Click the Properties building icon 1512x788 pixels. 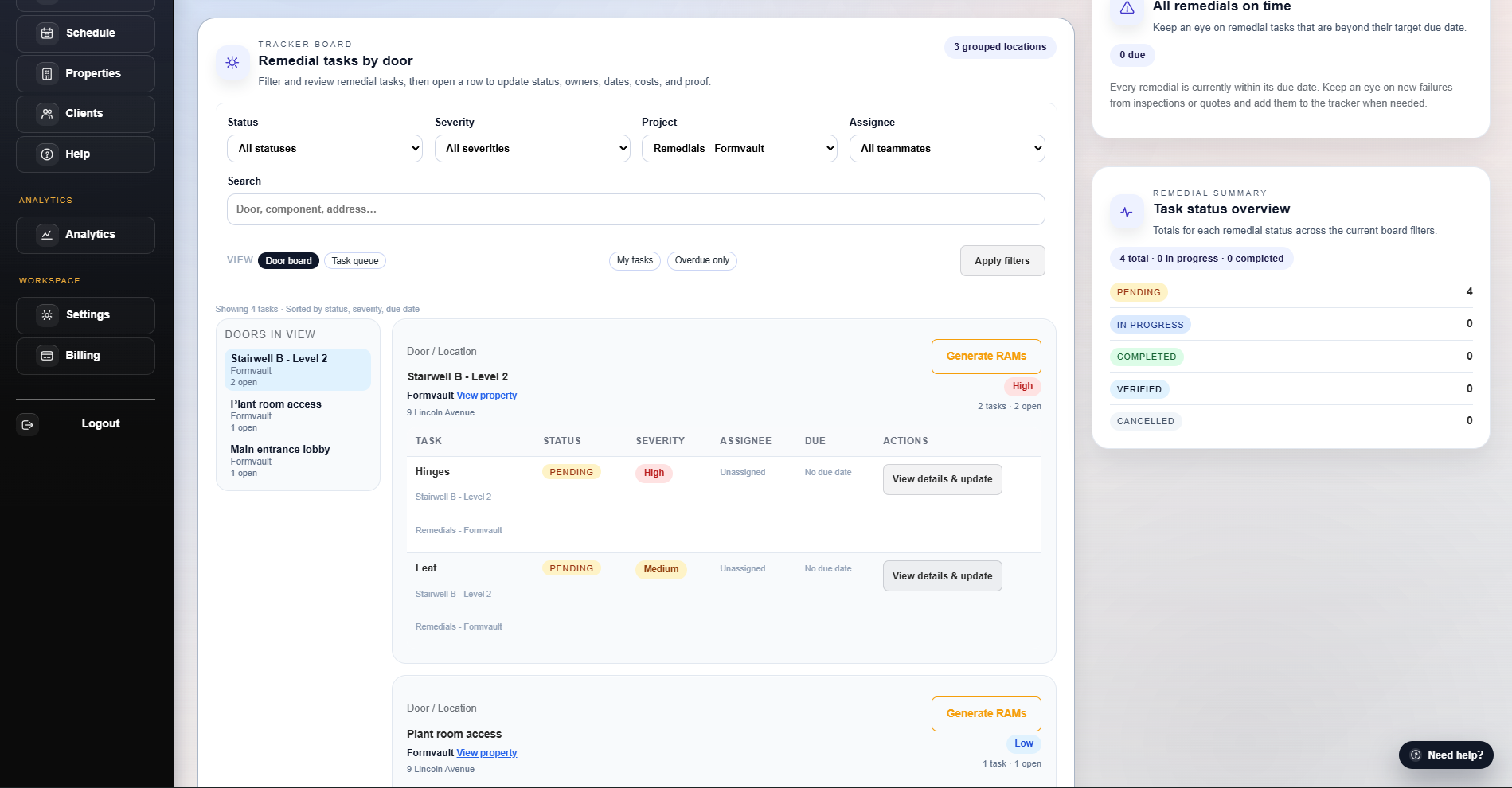47,74
